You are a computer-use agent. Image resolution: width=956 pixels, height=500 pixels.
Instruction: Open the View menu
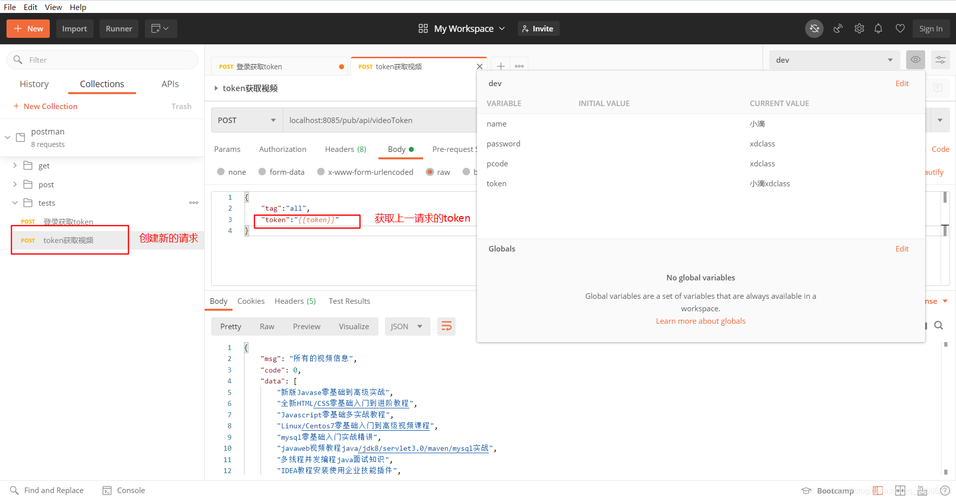53,7
